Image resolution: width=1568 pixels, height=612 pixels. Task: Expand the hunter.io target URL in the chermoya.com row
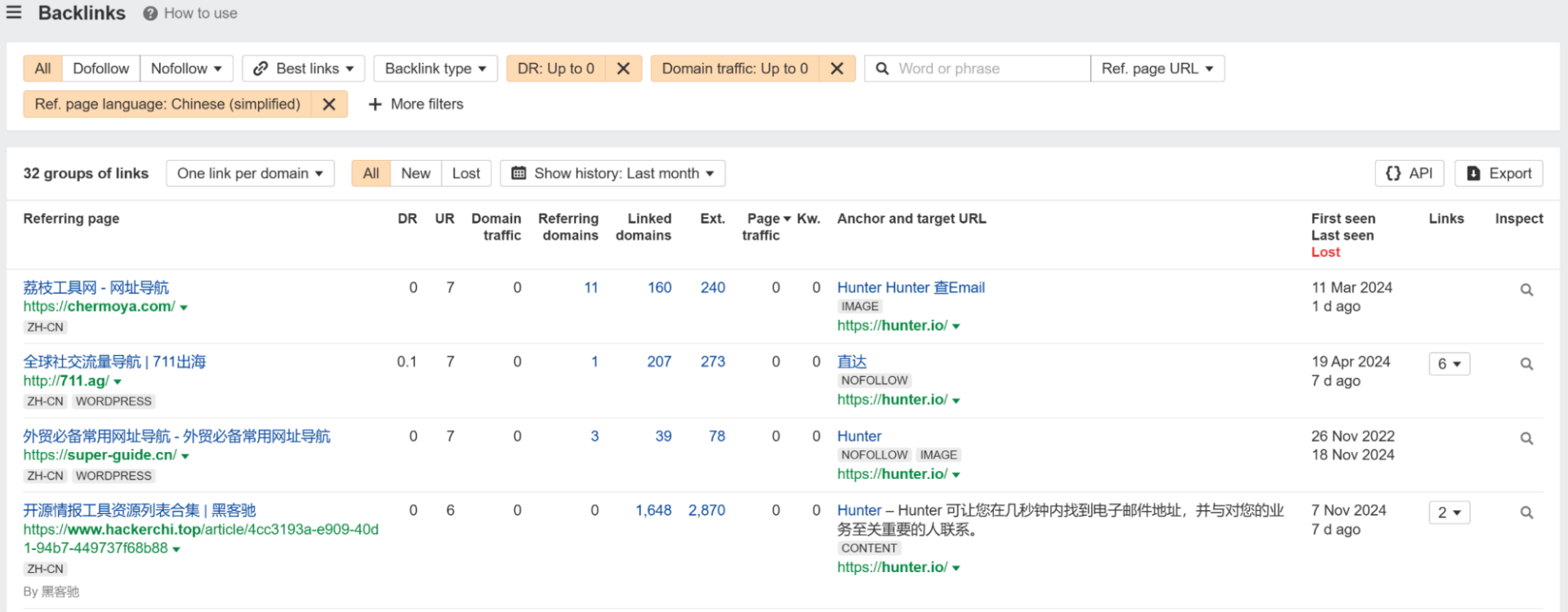point(956,326)
